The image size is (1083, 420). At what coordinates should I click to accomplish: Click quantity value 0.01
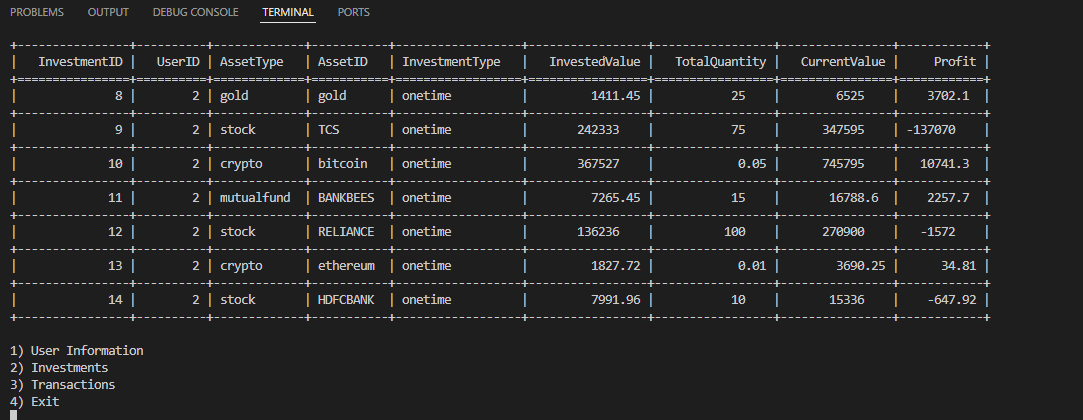752,265
